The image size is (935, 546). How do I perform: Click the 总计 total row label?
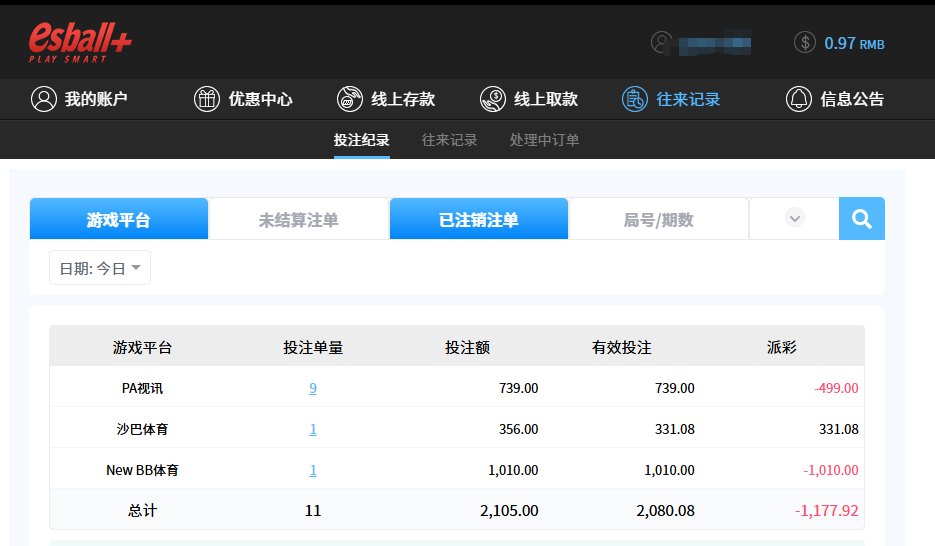tap(143, 511)
